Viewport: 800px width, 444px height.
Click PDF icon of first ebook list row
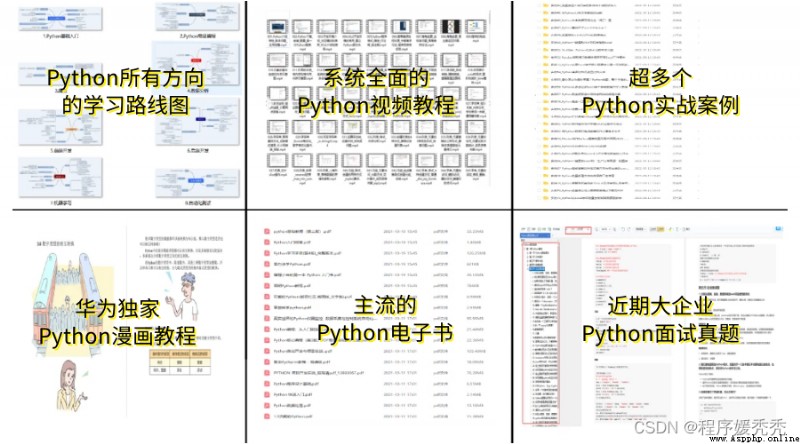pyautogui.click(x=266, y=231)
